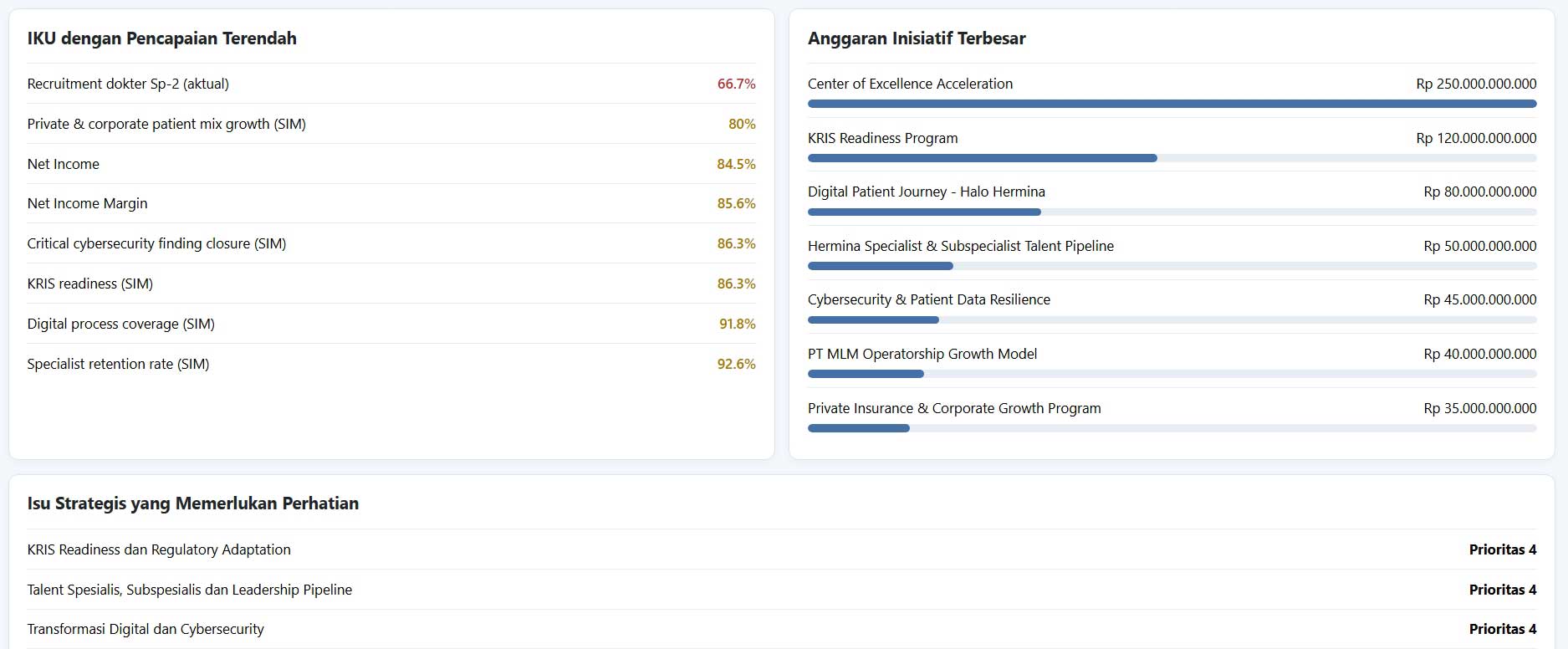
Task: Click 86.3% in the KRIS readiness (SIM) row
Action: click(x=736, y=284)
